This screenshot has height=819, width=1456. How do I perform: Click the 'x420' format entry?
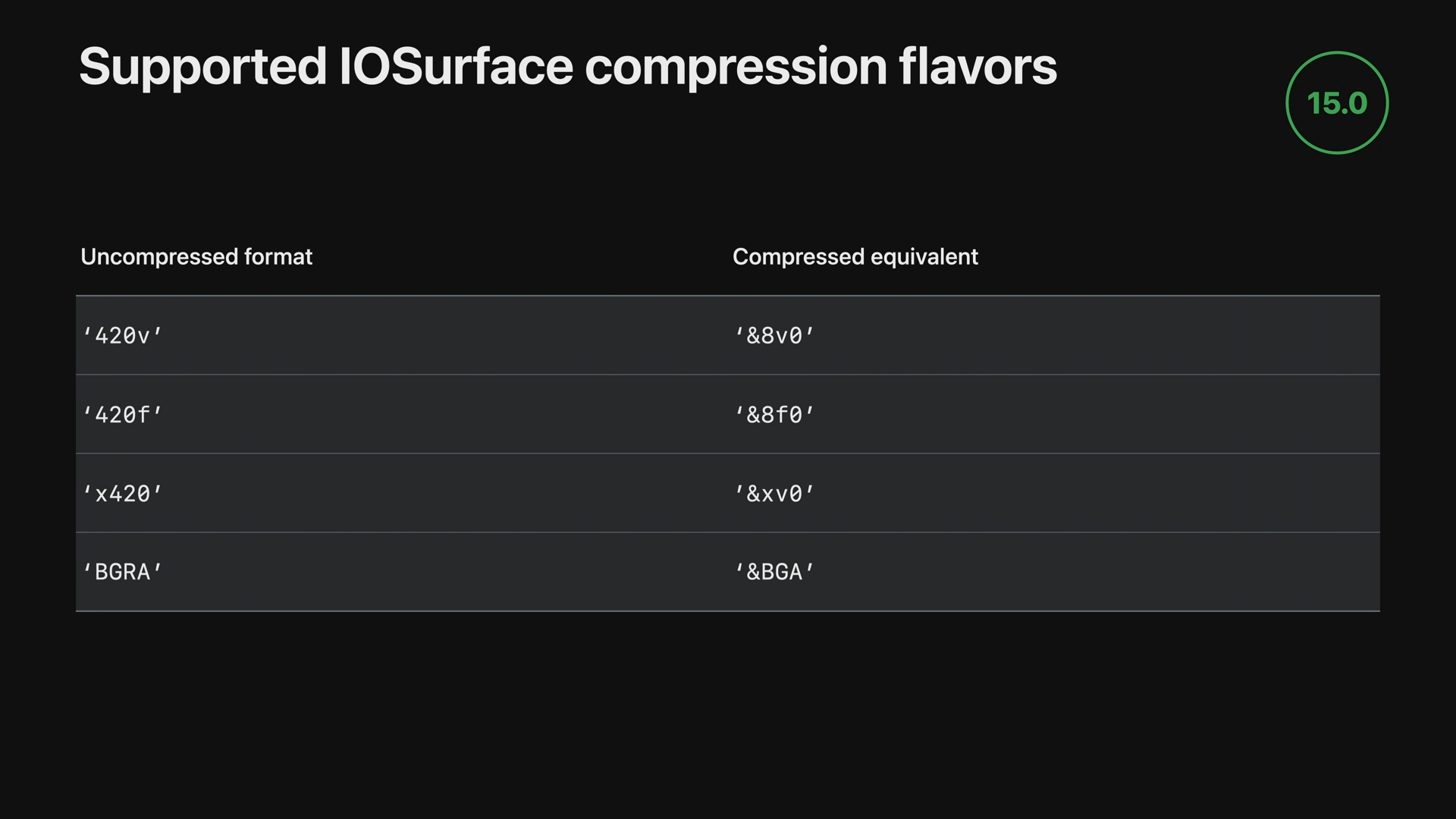[x=122, y=494]
